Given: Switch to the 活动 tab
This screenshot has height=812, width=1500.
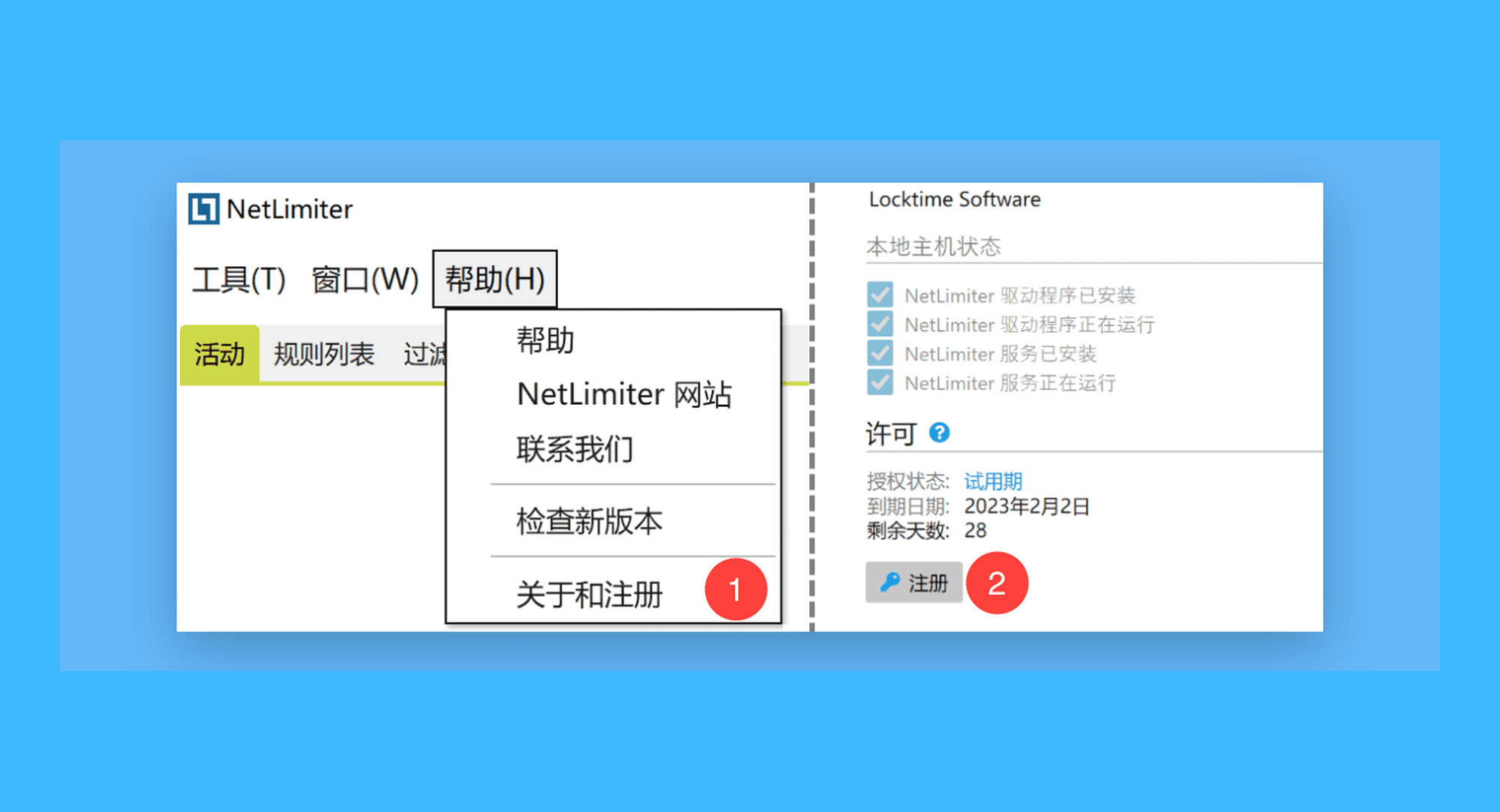Looking at the screenshot, I should (x=220, y=354).
